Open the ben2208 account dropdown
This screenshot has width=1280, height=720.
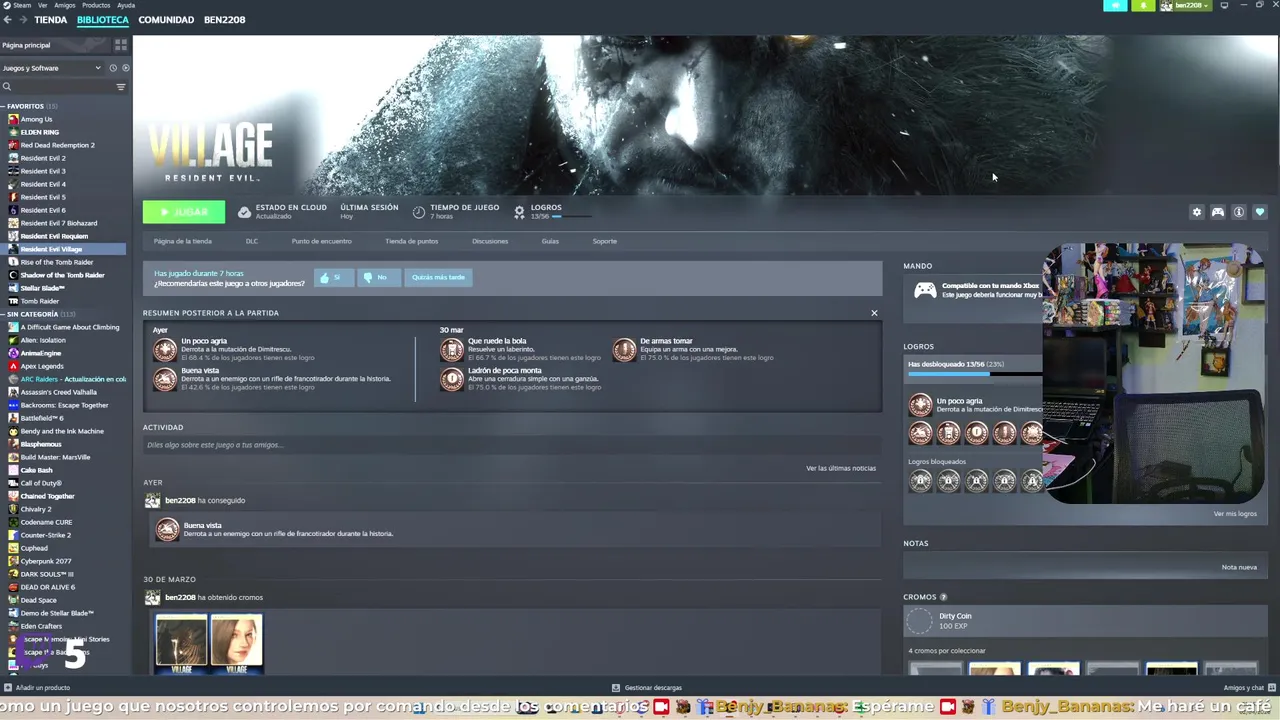[1186, 6]
